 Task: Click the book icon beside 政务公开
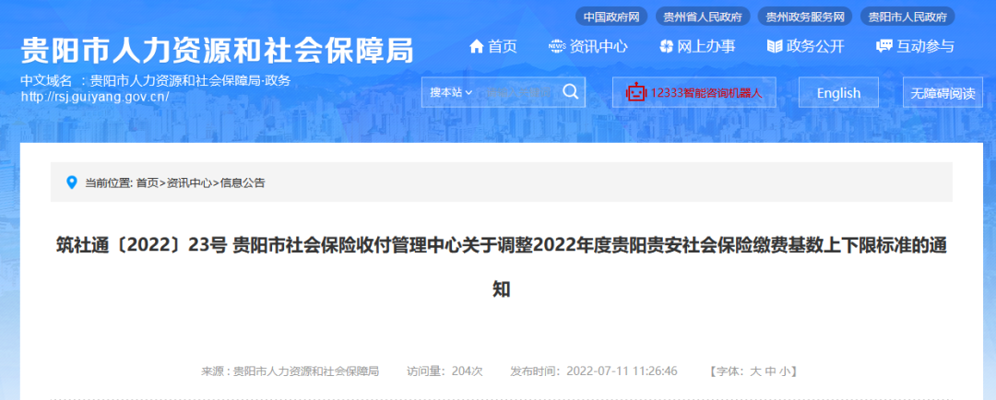(x=774, y=46)
